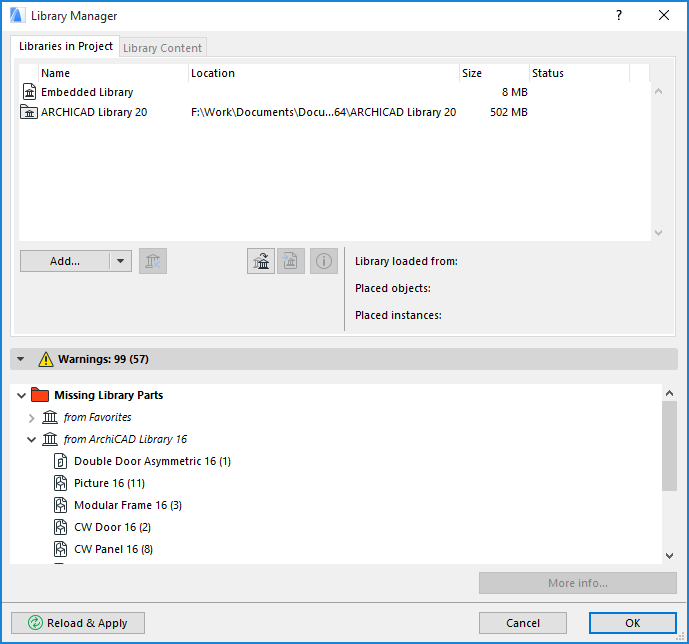Open help with the question mark button
This screenshot has height=644, width=689.
pos(619,15)
